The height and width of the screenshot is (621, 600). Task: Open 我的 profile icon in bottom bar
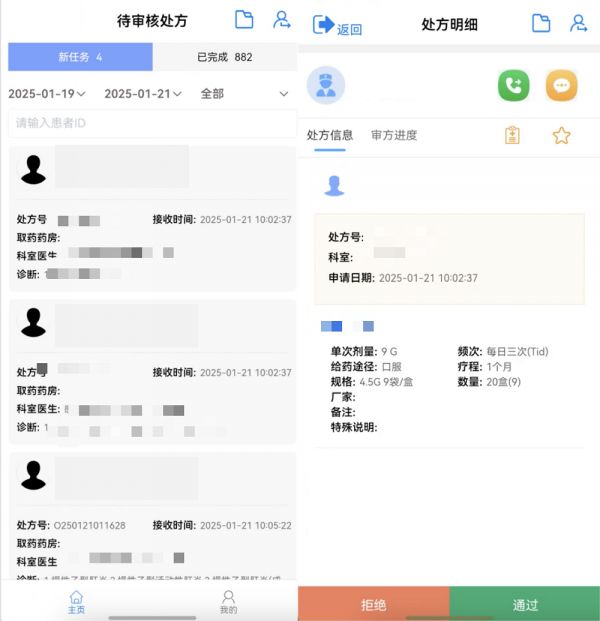point(229,597)
